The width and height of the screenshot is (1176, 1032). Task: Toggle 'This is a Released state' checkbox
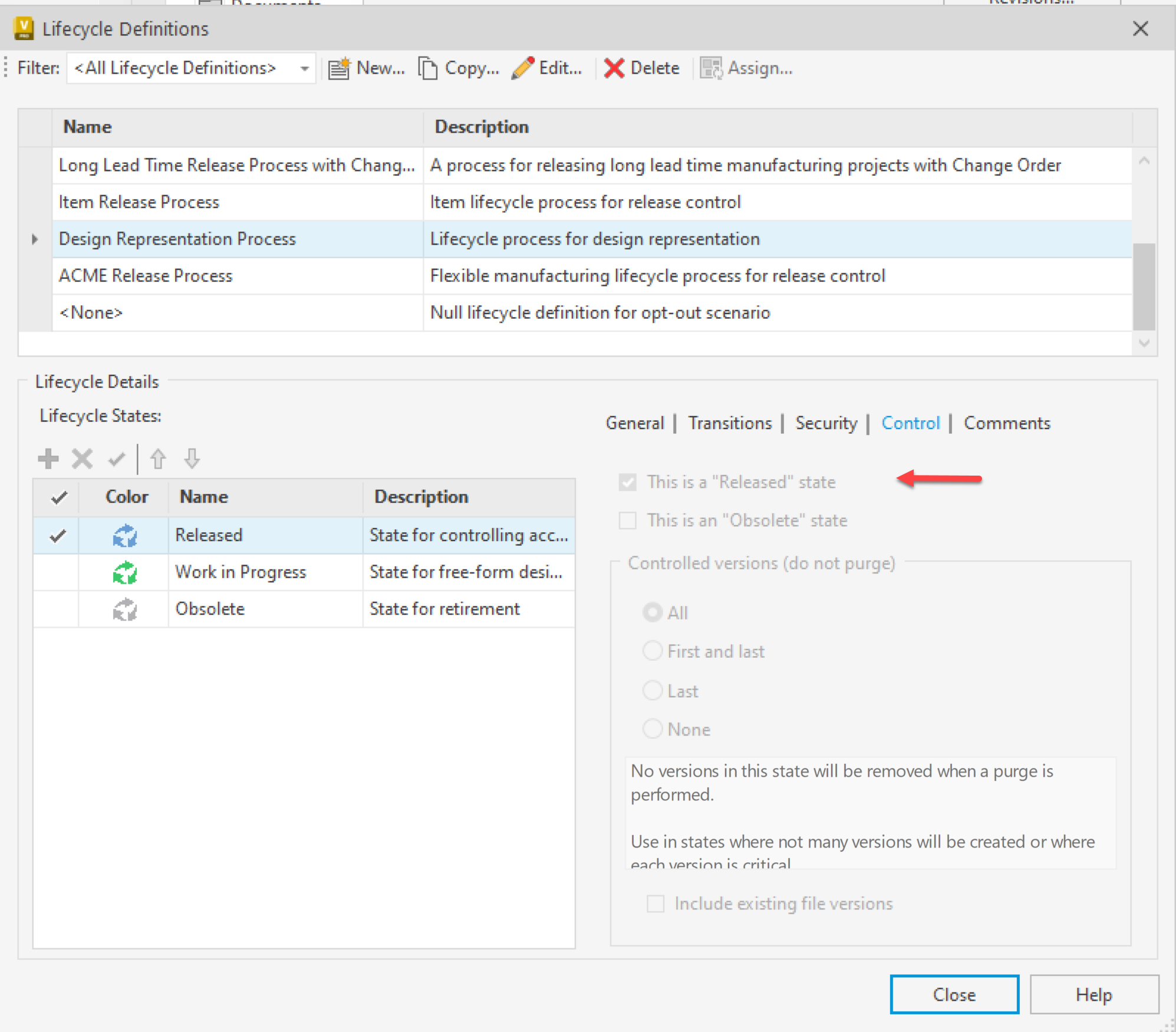tap(627, 482)
